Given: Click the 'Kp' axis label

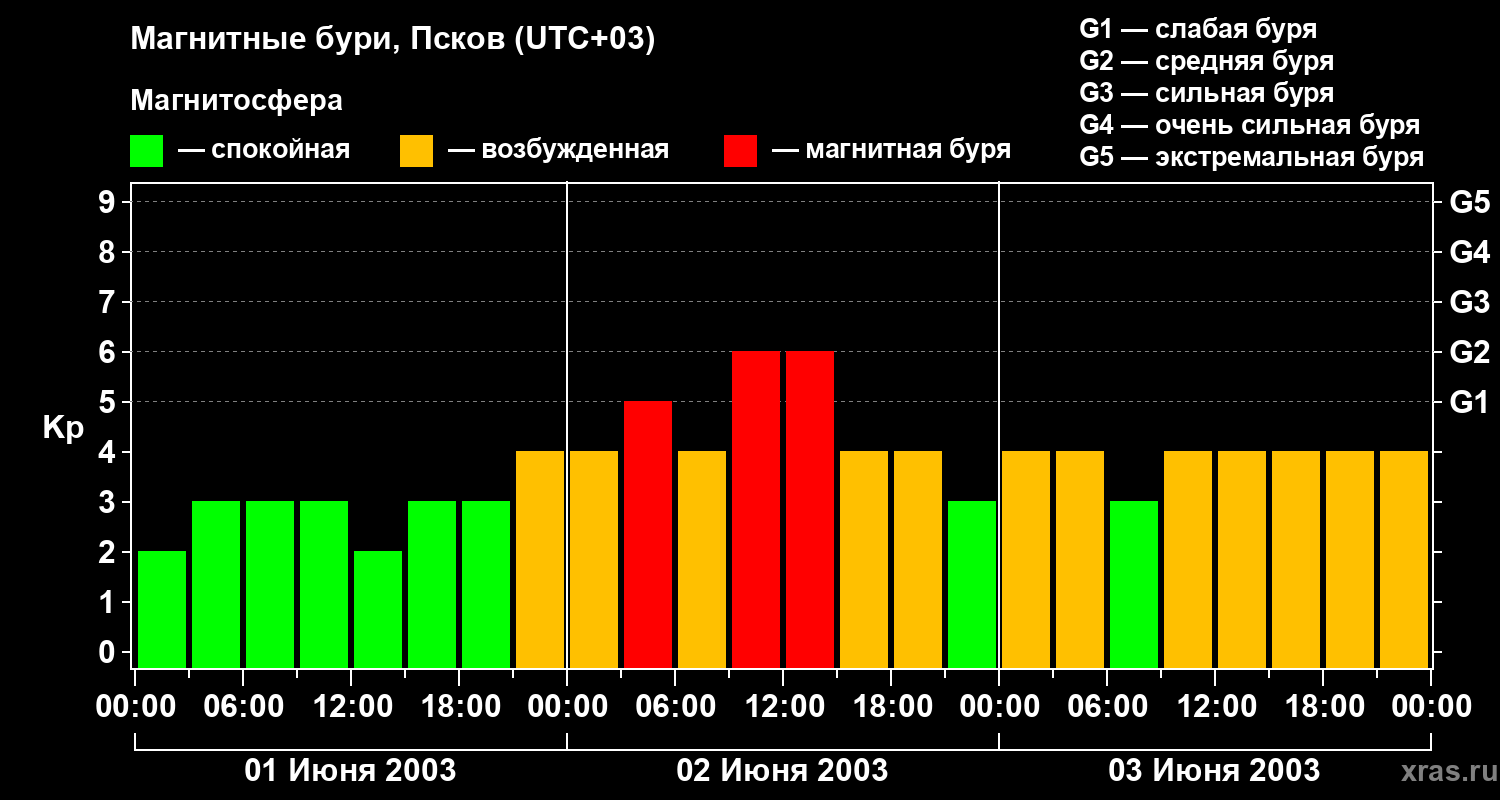Looking at the screenshot, I should pos(63,429).
